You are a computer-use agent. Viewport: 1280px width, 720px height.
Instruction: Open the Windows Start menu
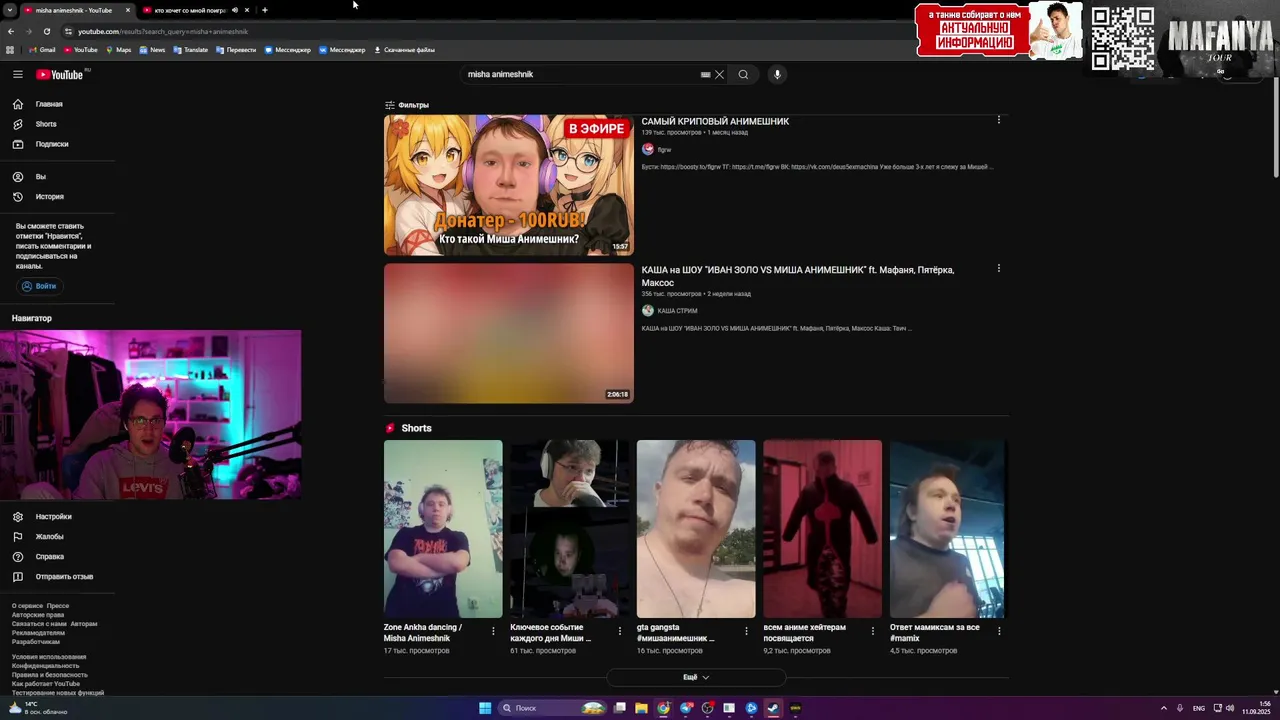tap(485, 708)
